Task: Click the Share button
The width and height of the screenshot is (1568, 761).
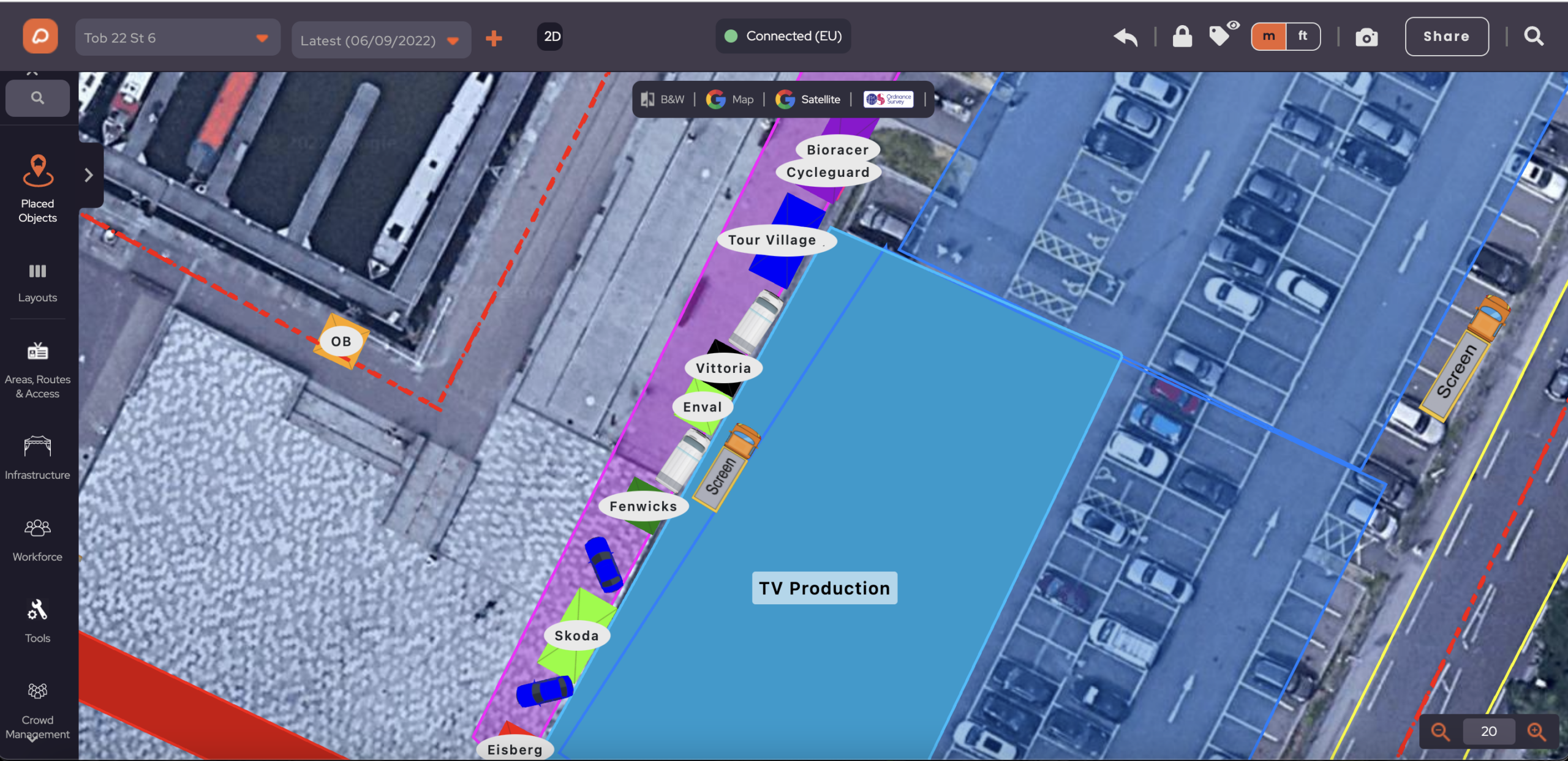Action: point(1446,37)
